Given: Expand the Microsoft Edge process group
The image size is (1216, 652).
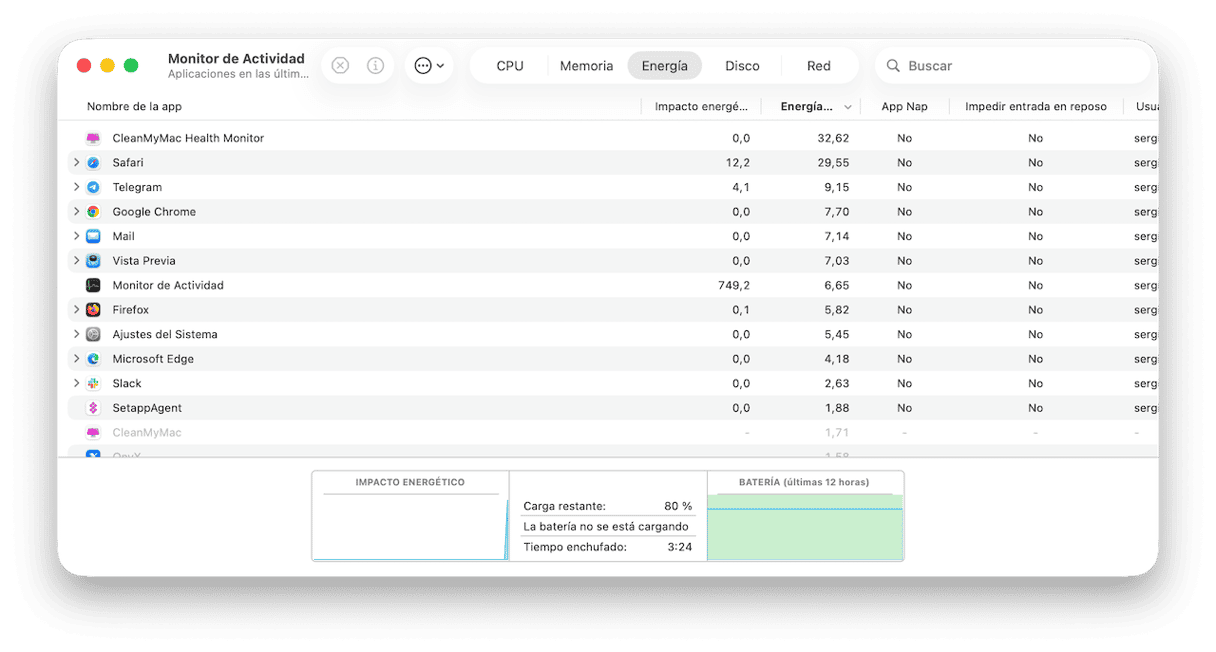Looking at the screenshot, I should [76, 358].
